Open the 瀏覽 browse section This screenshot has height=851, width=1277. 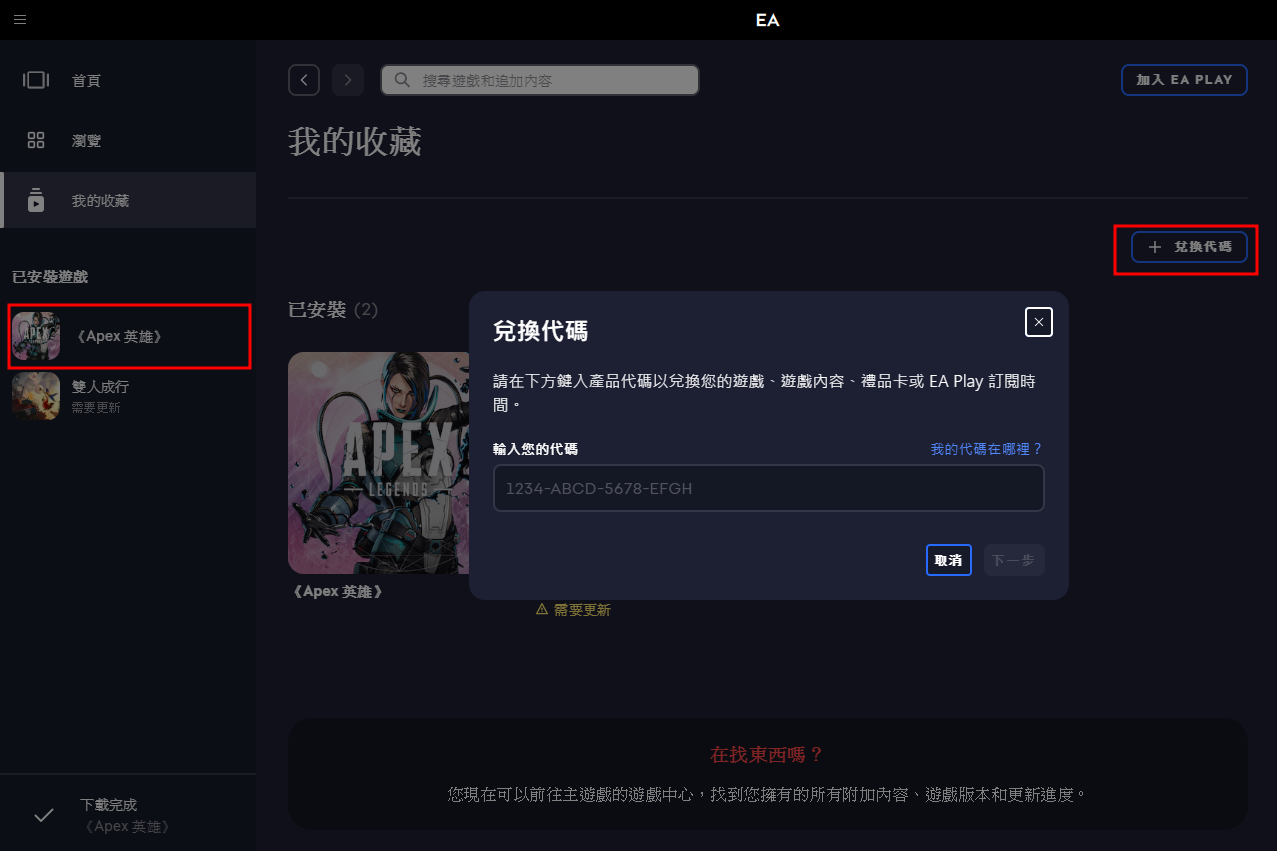(x=128, y=140)
